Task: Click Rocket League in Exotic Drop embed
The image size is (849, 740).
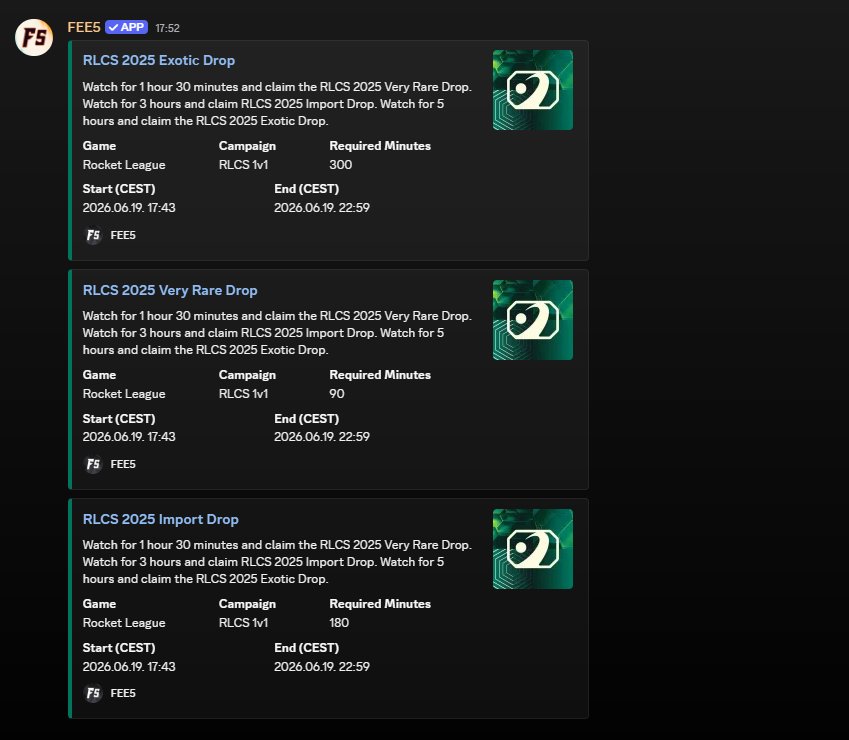Action: click(x=124, y=165)
